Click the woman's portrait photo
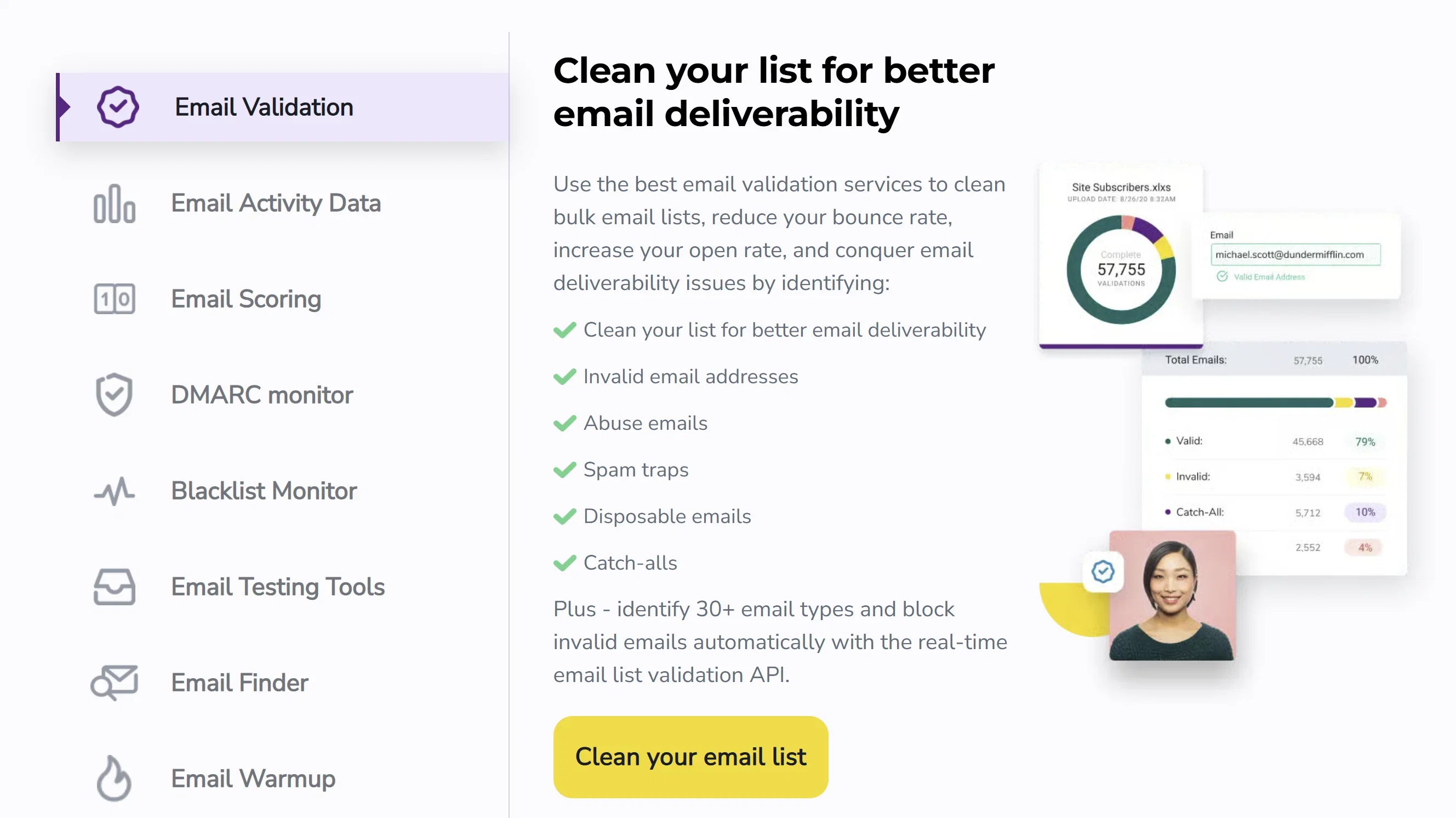 pos(1172,595)
